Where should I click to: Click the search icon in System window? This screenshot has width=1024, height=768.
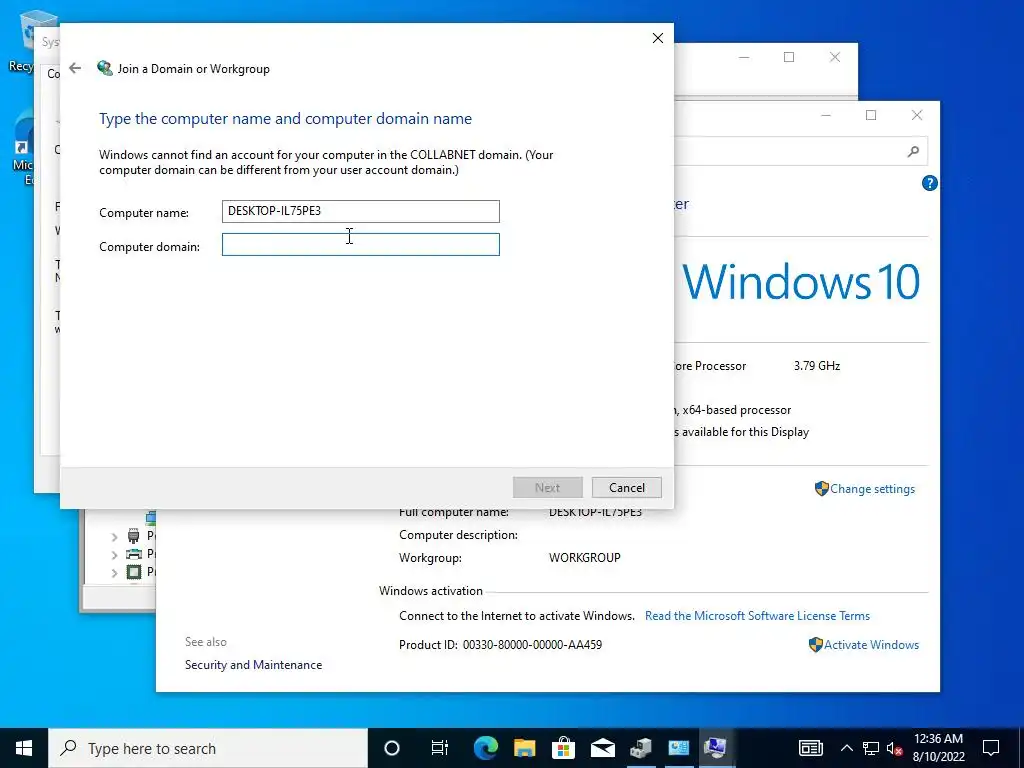pos(913,152)
